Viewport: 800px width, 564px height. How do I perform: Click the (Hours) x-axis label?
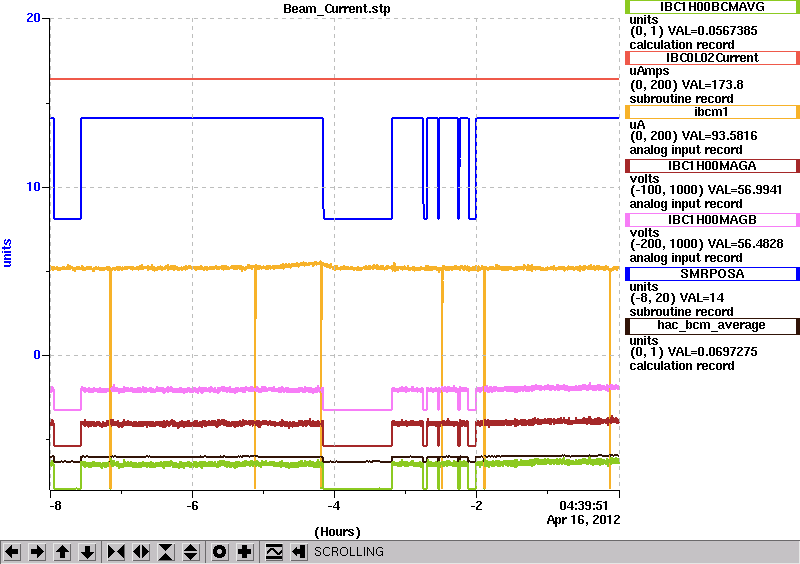click(337, 532)
